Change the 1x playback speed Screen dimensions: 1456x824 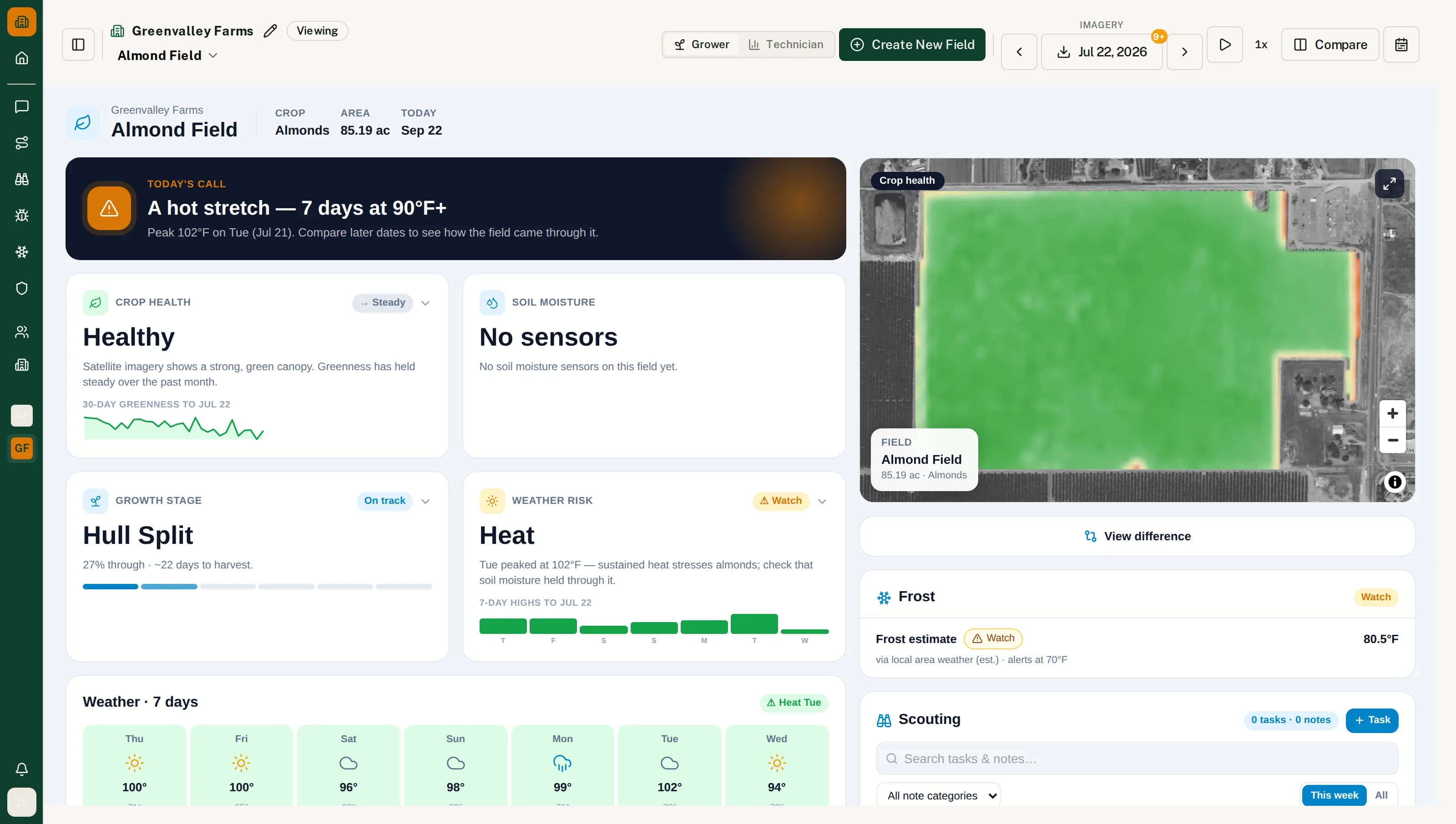[x=1261, y=45]
